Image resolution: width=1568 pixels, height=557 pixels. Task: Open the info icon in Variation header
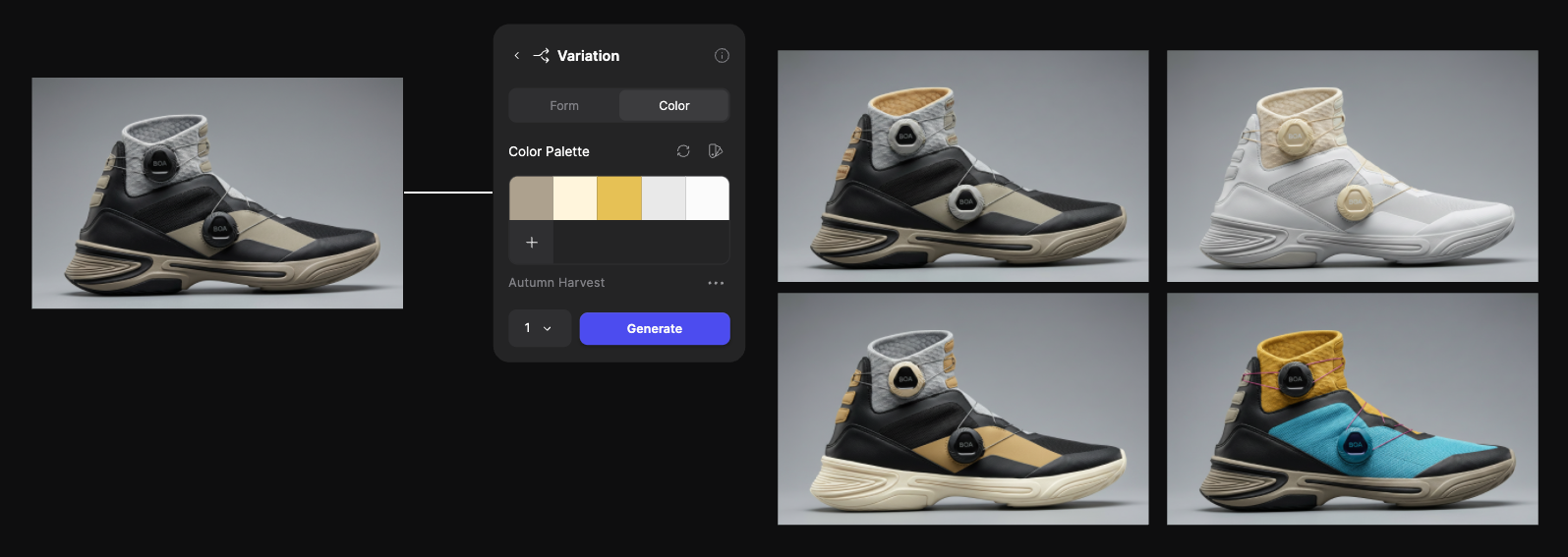(722, 56)
